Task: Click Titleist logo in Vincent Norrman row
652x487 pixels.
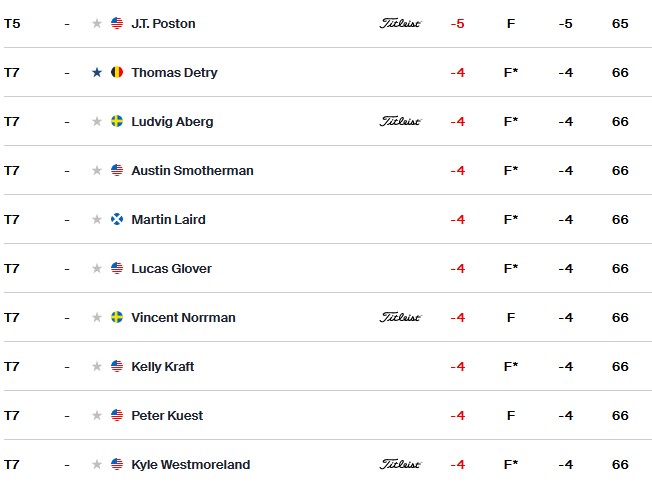Action: pos(400,317)
